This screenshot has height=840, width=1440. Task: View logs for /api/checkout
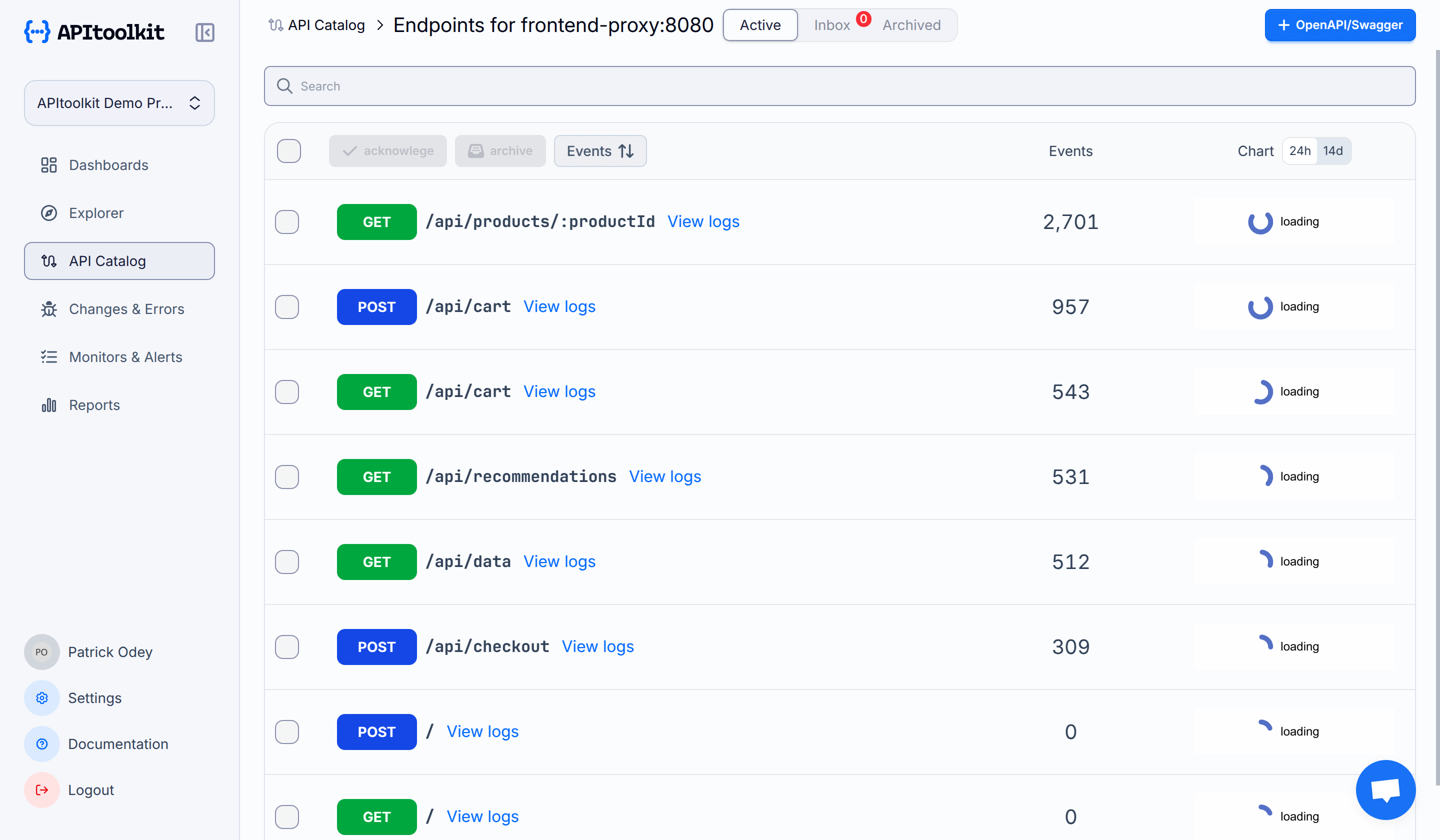tap(597, 646)
